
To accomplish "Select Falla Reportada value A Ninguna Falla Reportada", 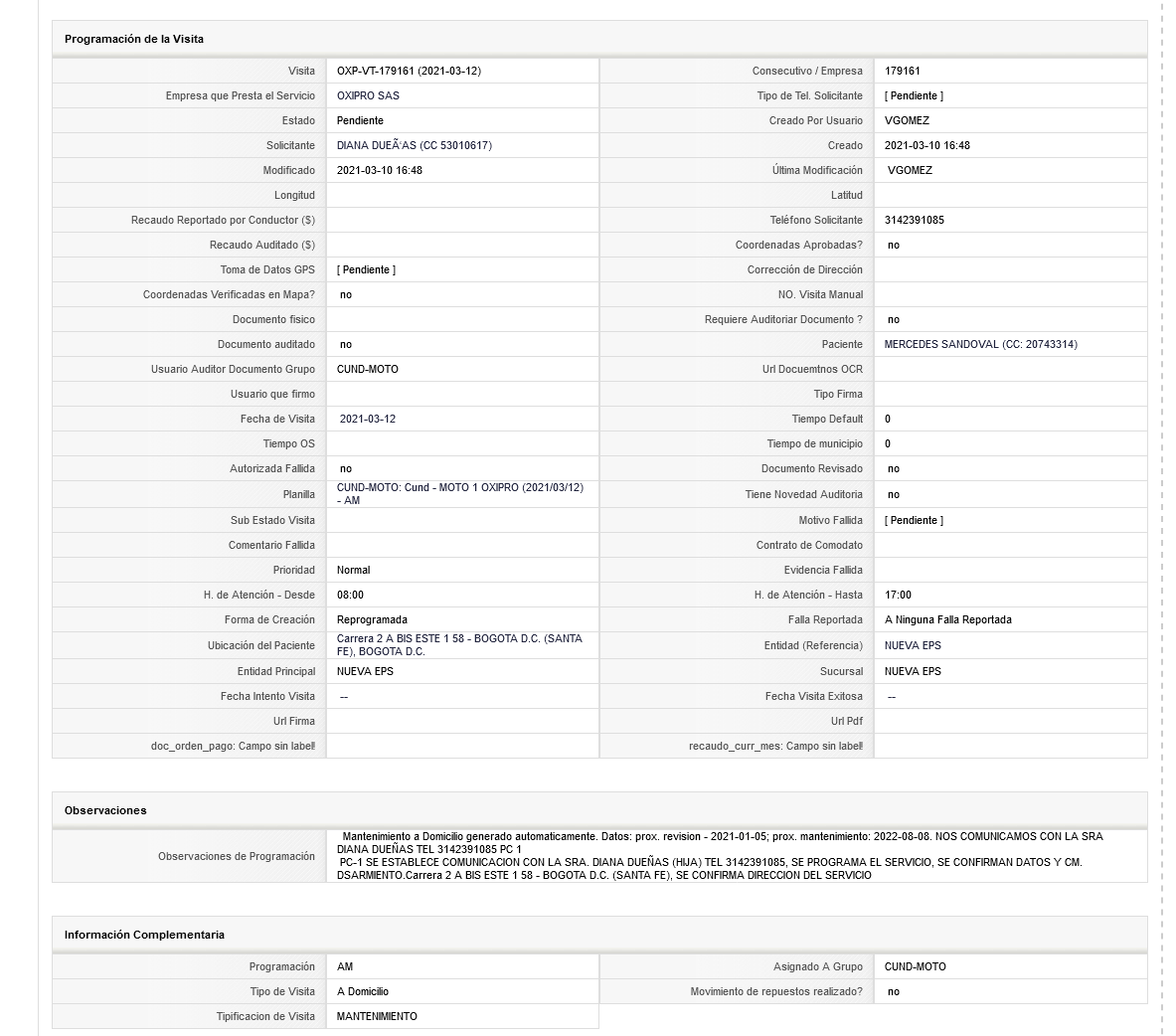I will click(x=948, y=619).
